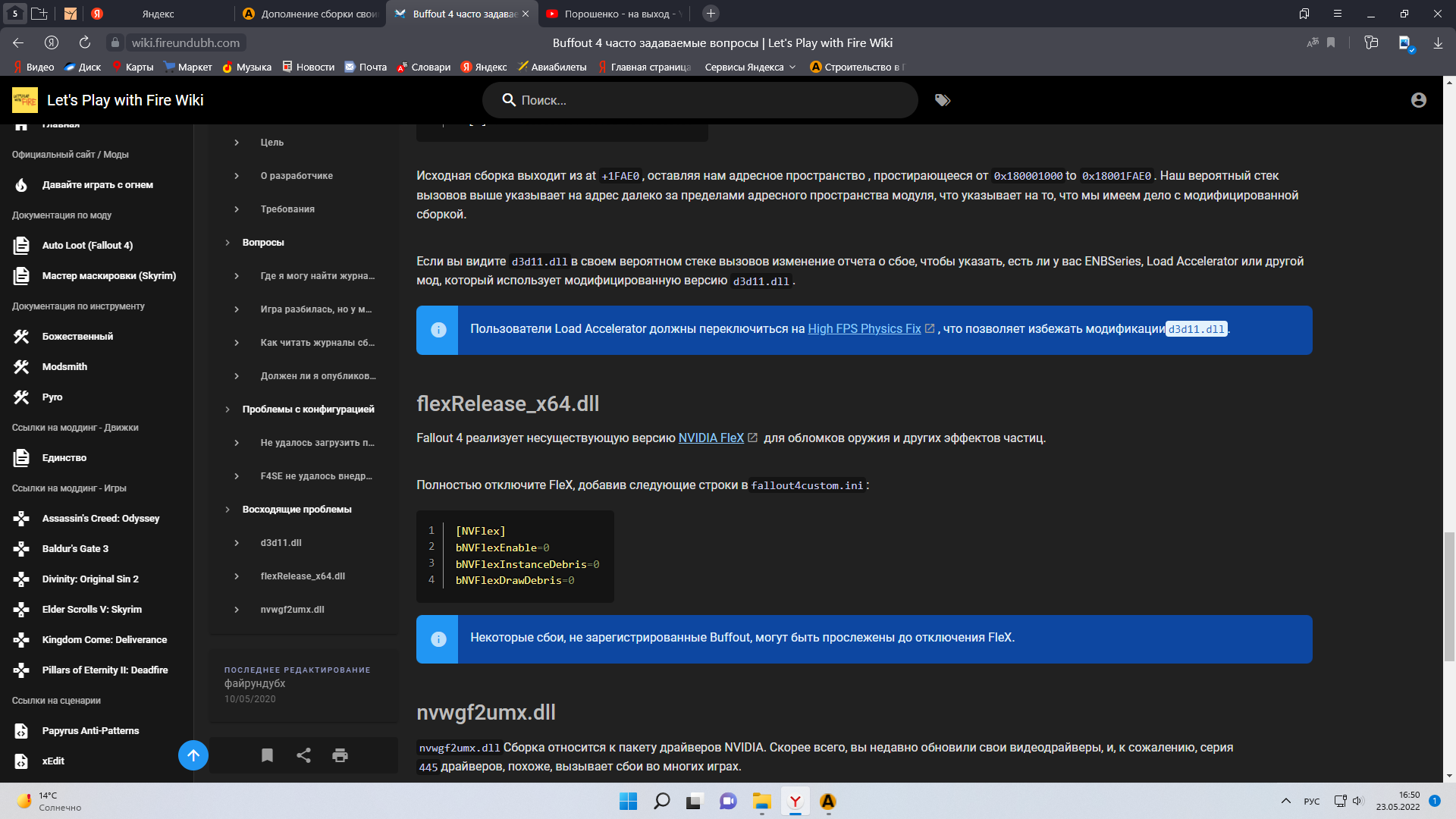Open the Windows Start menu

[x=628, y=802]
